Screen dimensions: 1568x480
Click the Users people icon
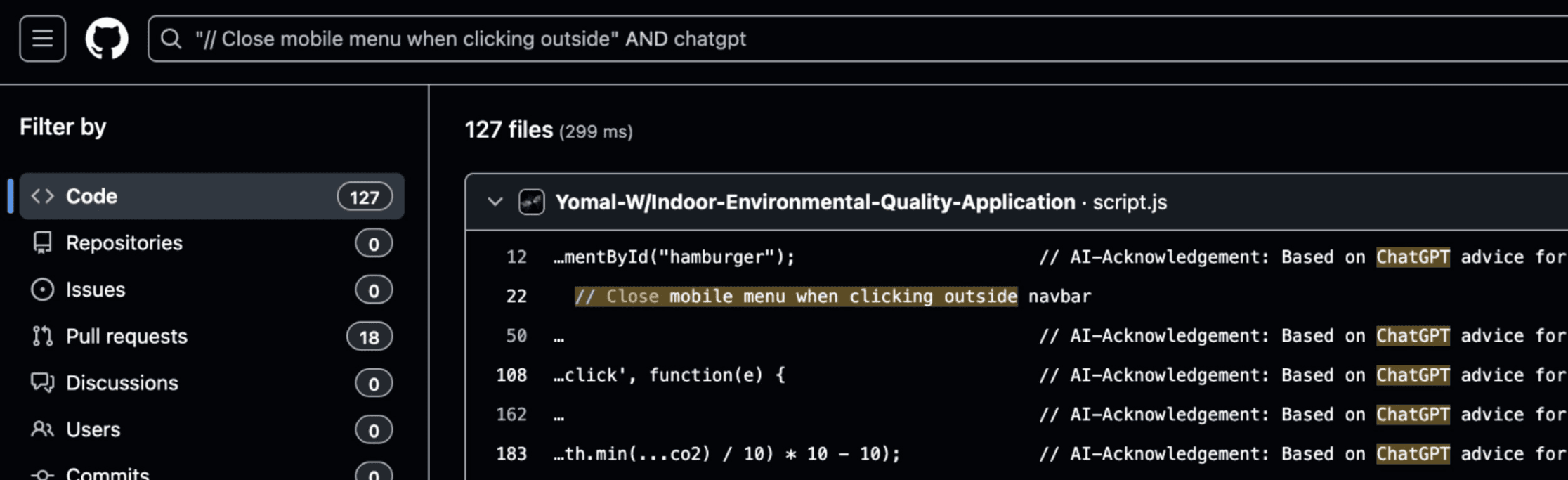pos(43,429)
